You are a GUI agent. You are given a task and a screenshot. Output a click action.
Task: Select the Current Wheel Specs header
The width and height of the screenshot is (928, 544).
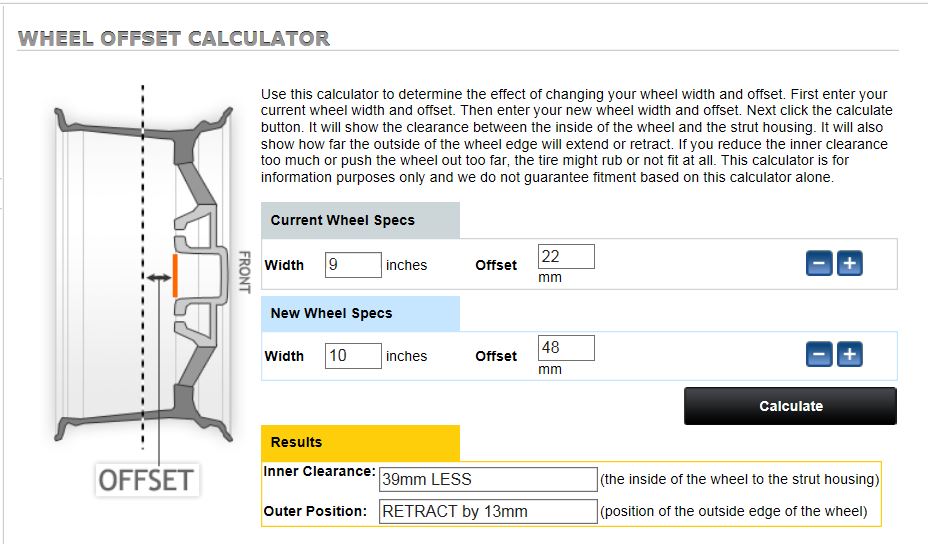click(x=360, y=220)
